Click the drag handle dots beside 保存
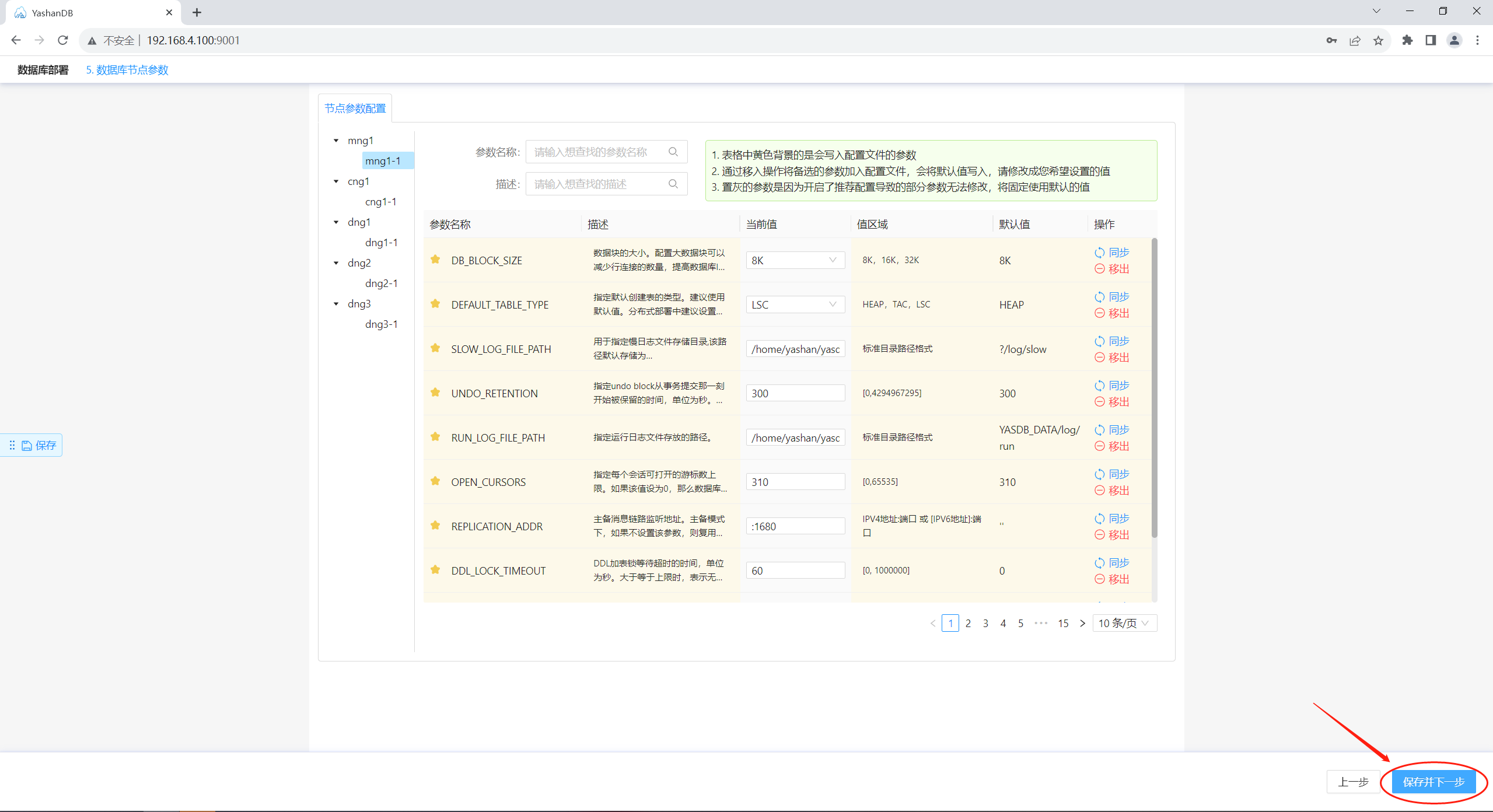1493x812 pixels. [12, 446]
